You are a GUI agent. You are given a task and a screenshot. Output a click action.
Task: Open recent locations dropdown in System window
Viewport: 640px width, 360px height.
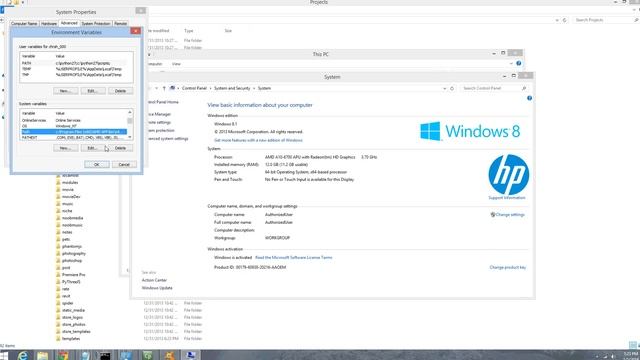[156, 88]
